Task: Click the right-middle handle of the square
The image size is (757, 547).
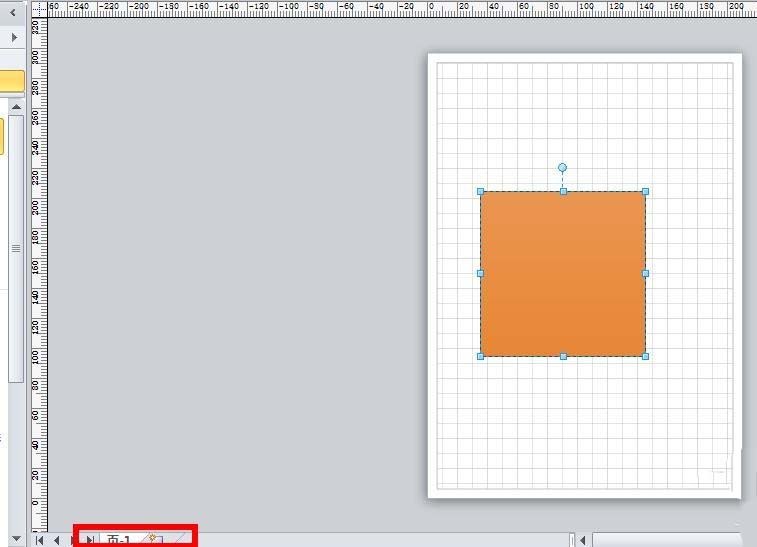Action: pos(645,273)
